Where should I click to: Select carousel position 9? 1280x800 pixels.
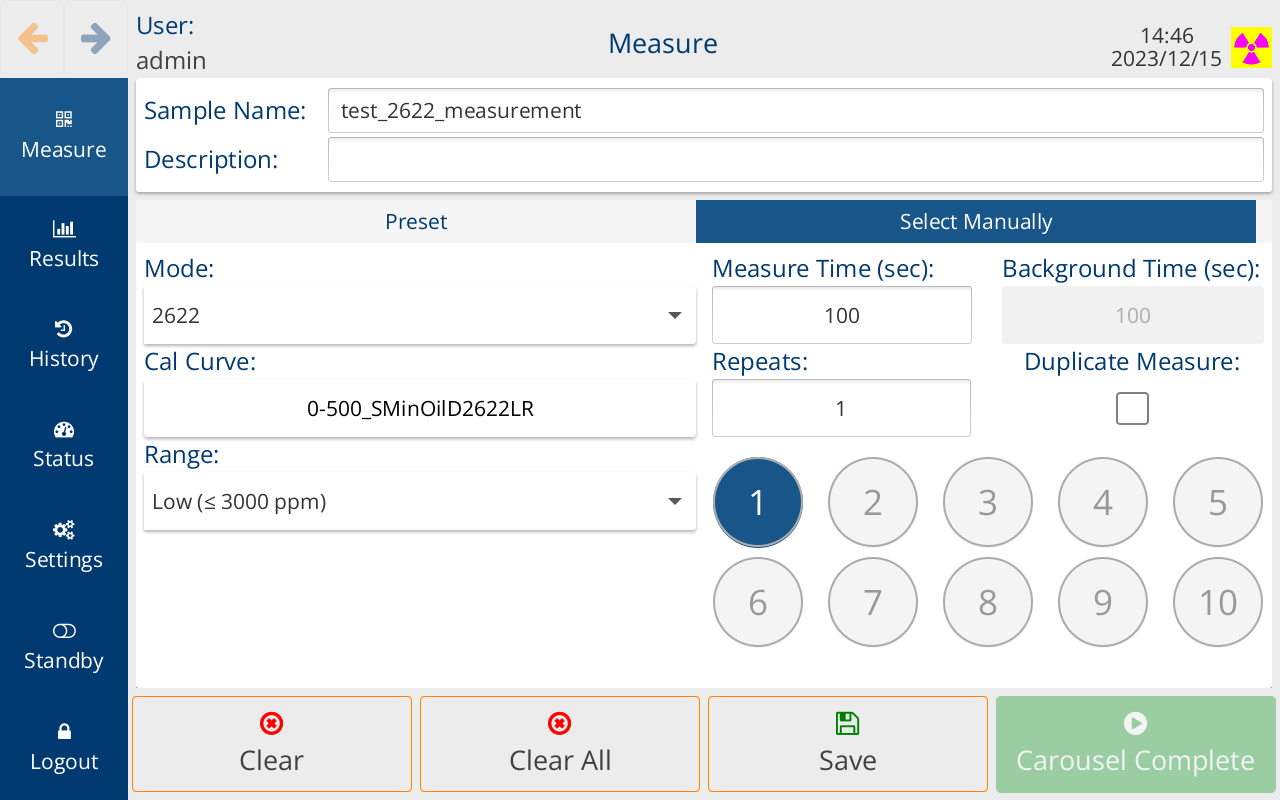click(1103, 602)
